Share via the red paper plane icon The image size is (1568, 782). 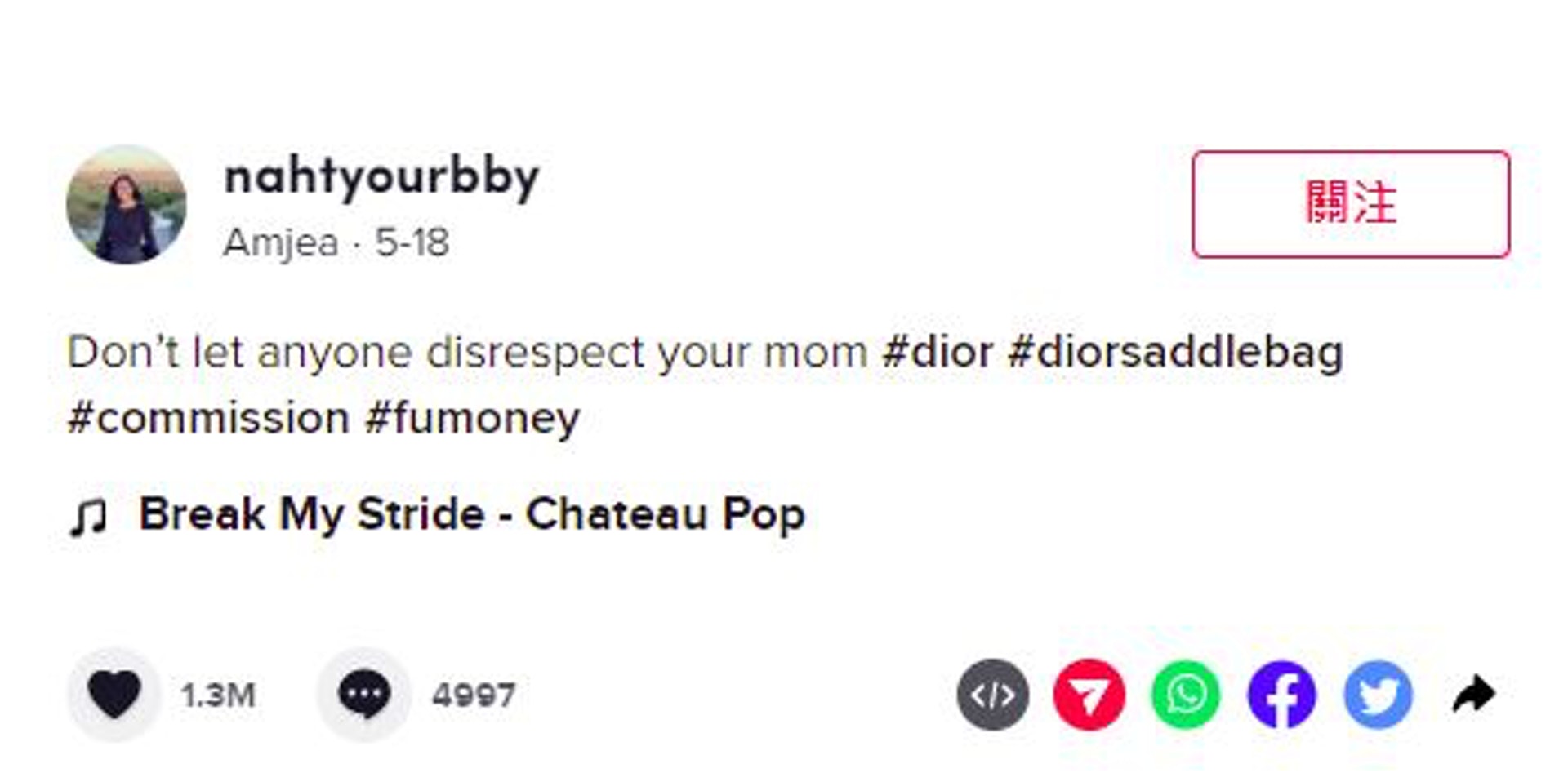pyautogui.click(x=1089, y=695)
